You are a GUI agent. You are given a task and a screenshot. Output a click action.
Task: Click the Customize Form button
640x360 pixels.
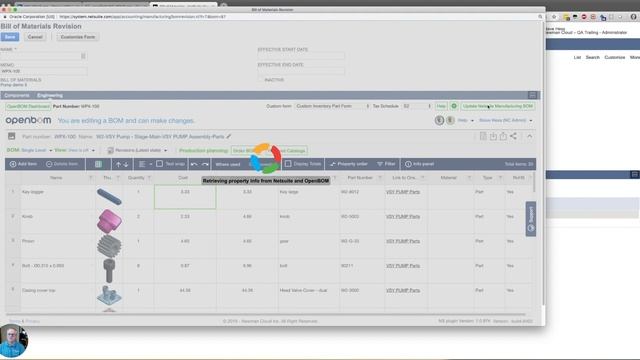point(78,37)
